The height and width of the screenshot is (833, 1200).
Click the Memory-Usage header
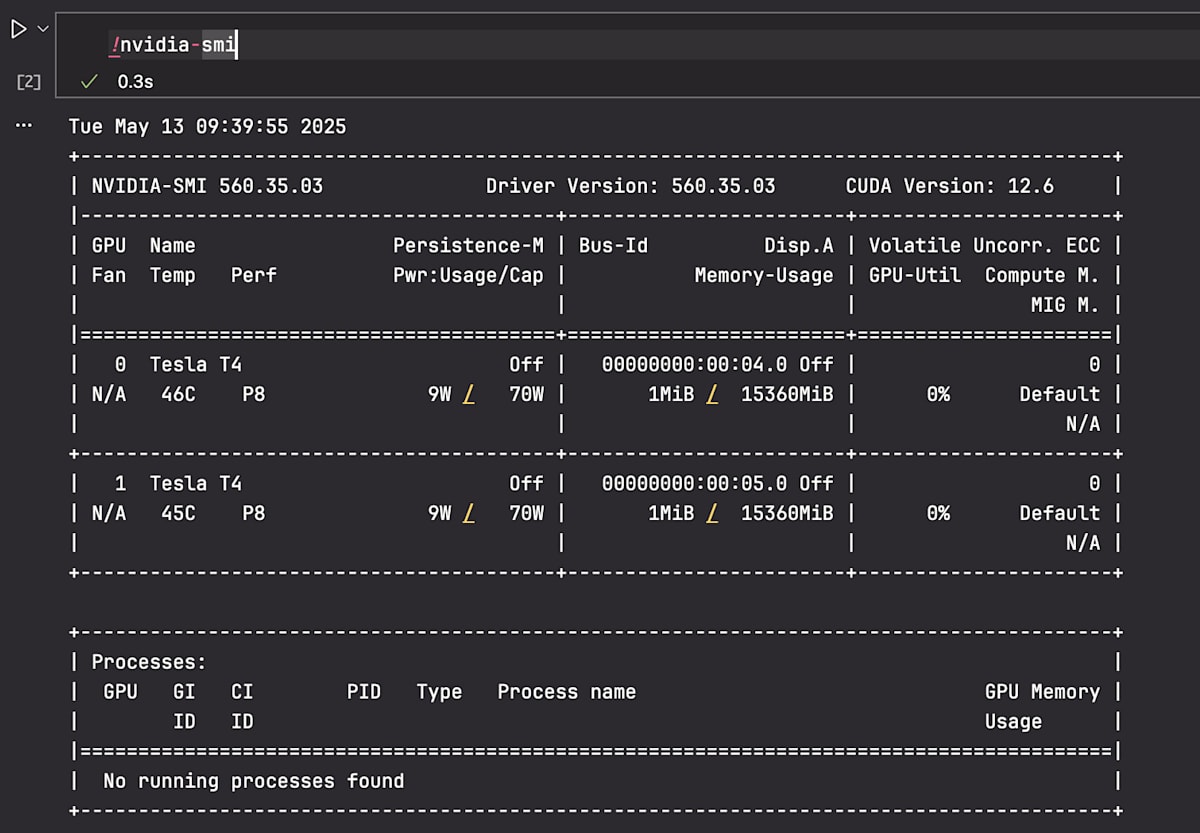click(764, 275)
